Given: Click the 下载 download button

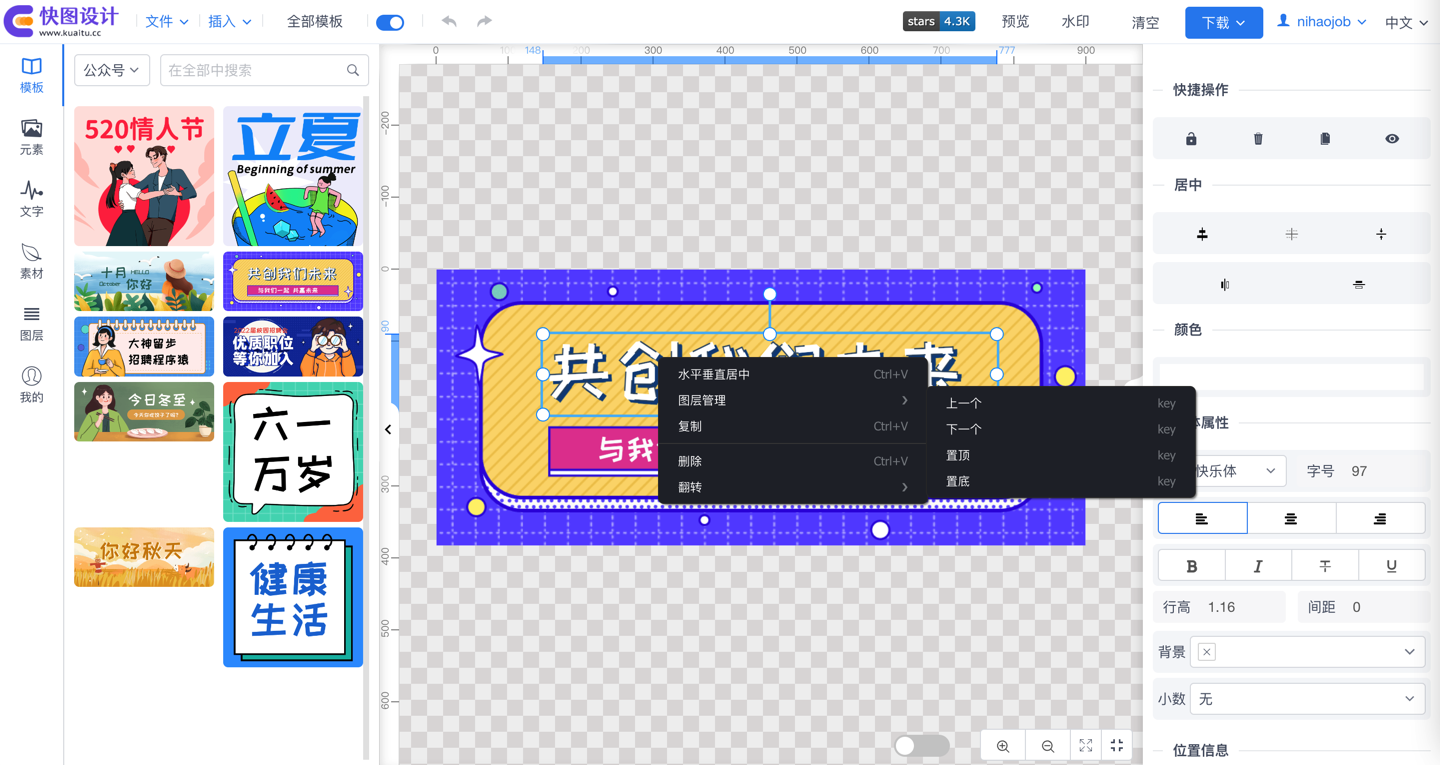Looking at the screenshot, I should coord(1223,21).
